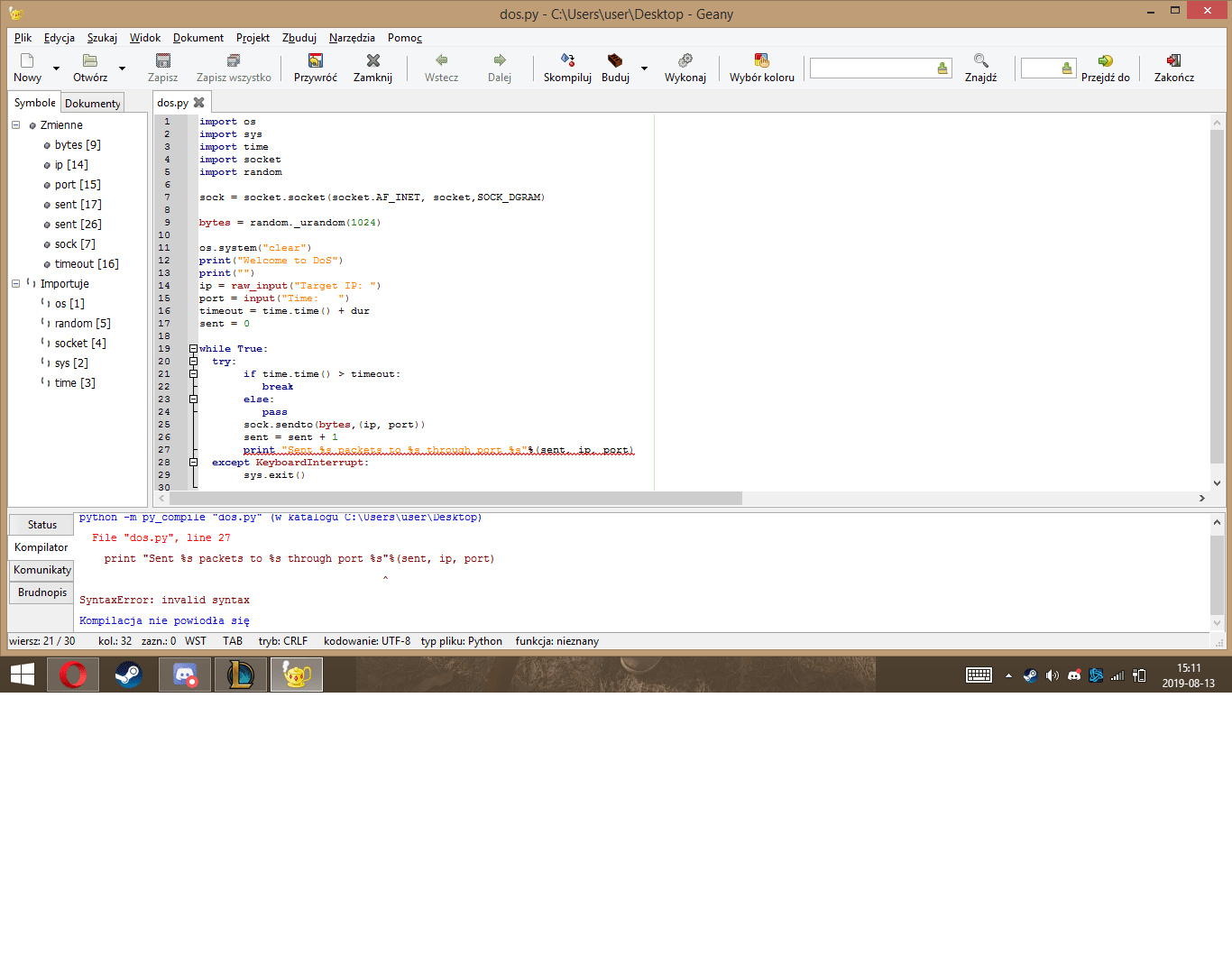Open the Buduj build dropdown arrow
The image size is (1232, 964).
[644, 69]
